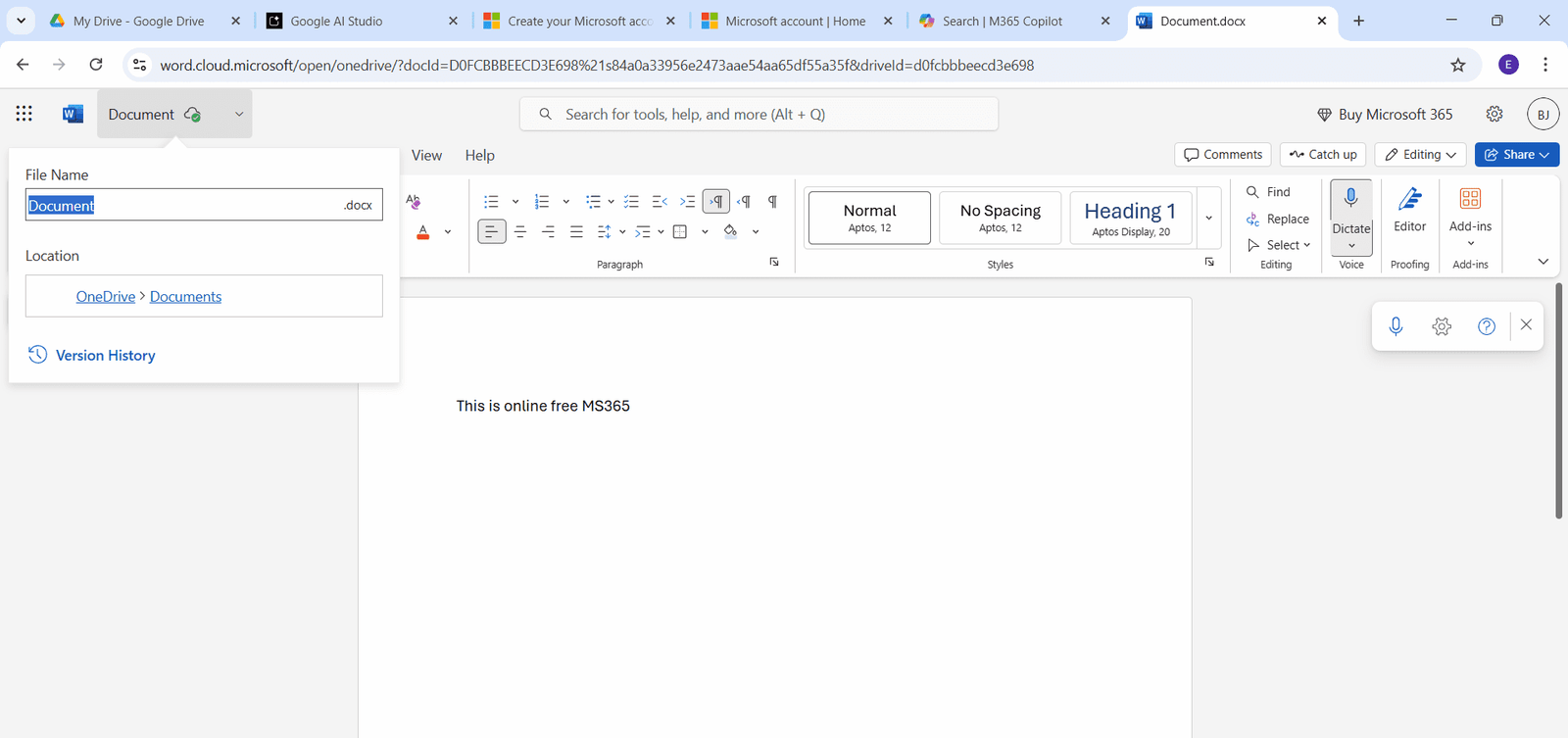The height and width of the screenshot is (738, 1568).
Task: Open the app launcher waffle icon
Action: [x=24, y=114]
